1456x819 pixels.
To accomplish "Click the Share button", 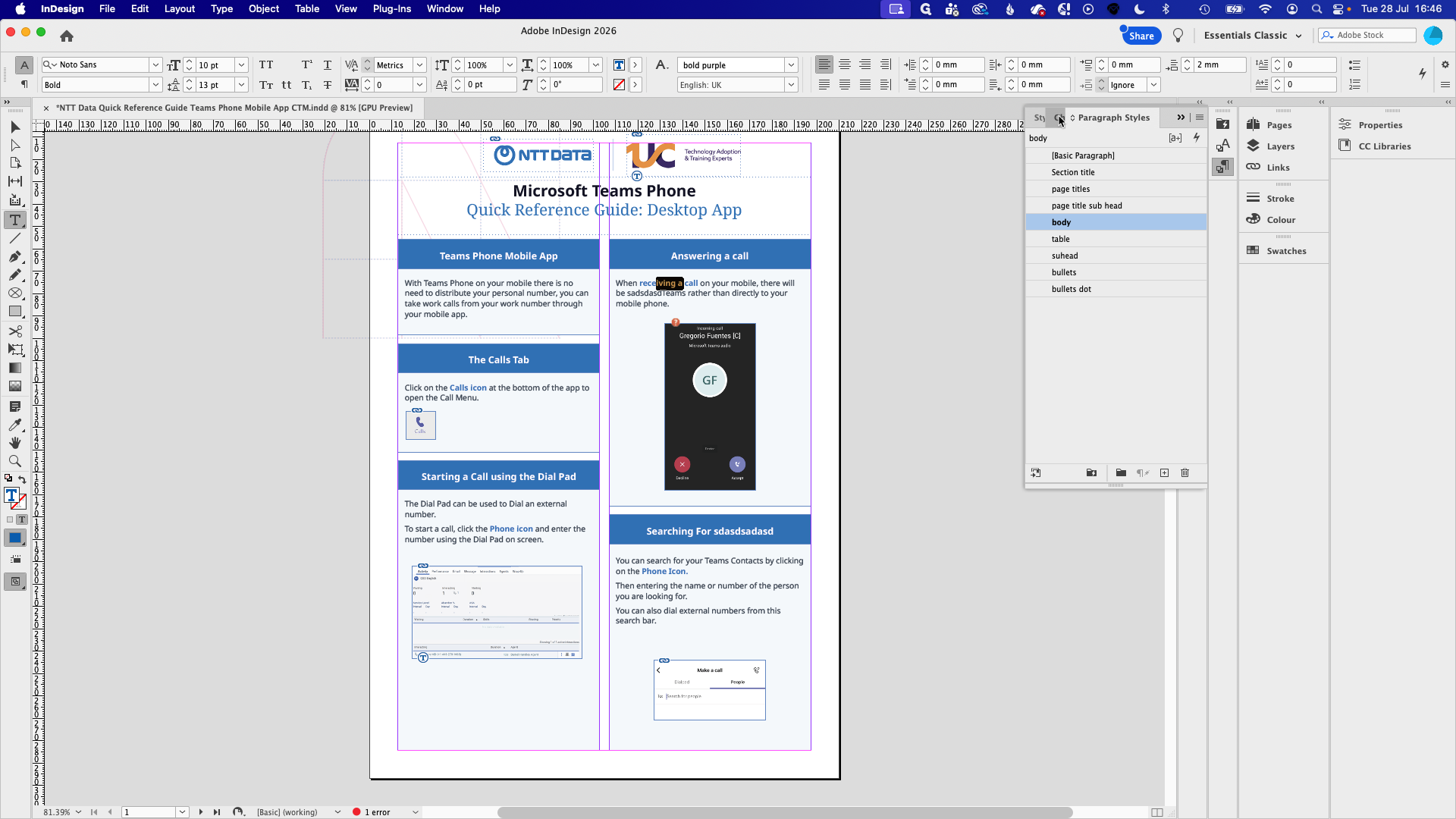I will [1141, 36].
